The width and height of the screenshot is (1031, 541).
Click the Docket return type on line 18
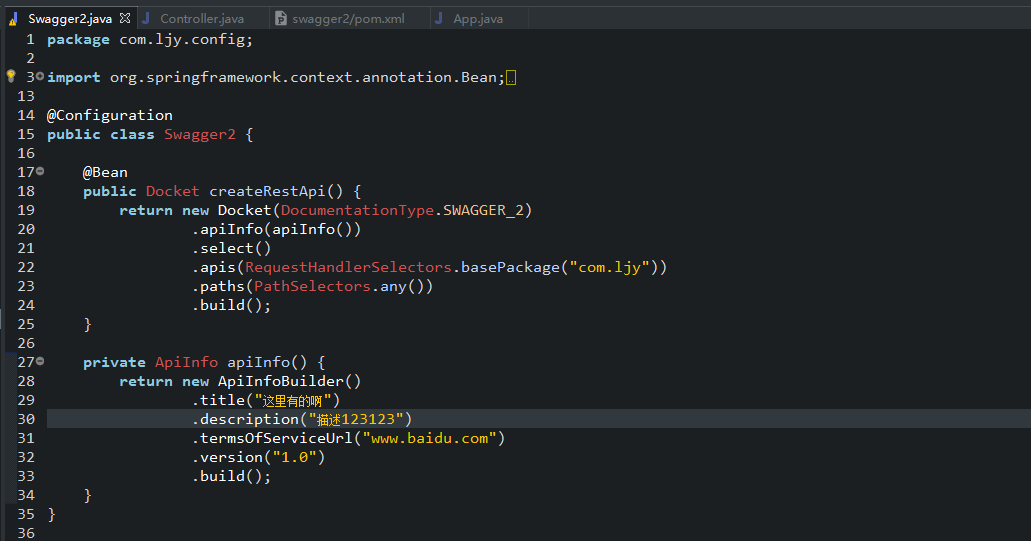click(x=172, y=191)
